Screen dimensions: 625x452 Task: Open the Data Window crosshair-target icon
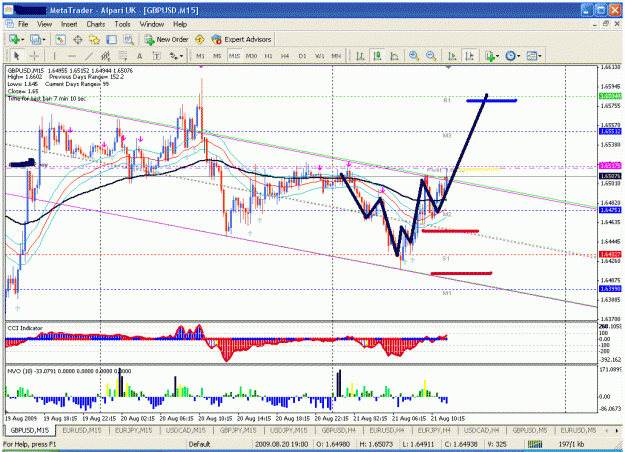click(77, 39)
